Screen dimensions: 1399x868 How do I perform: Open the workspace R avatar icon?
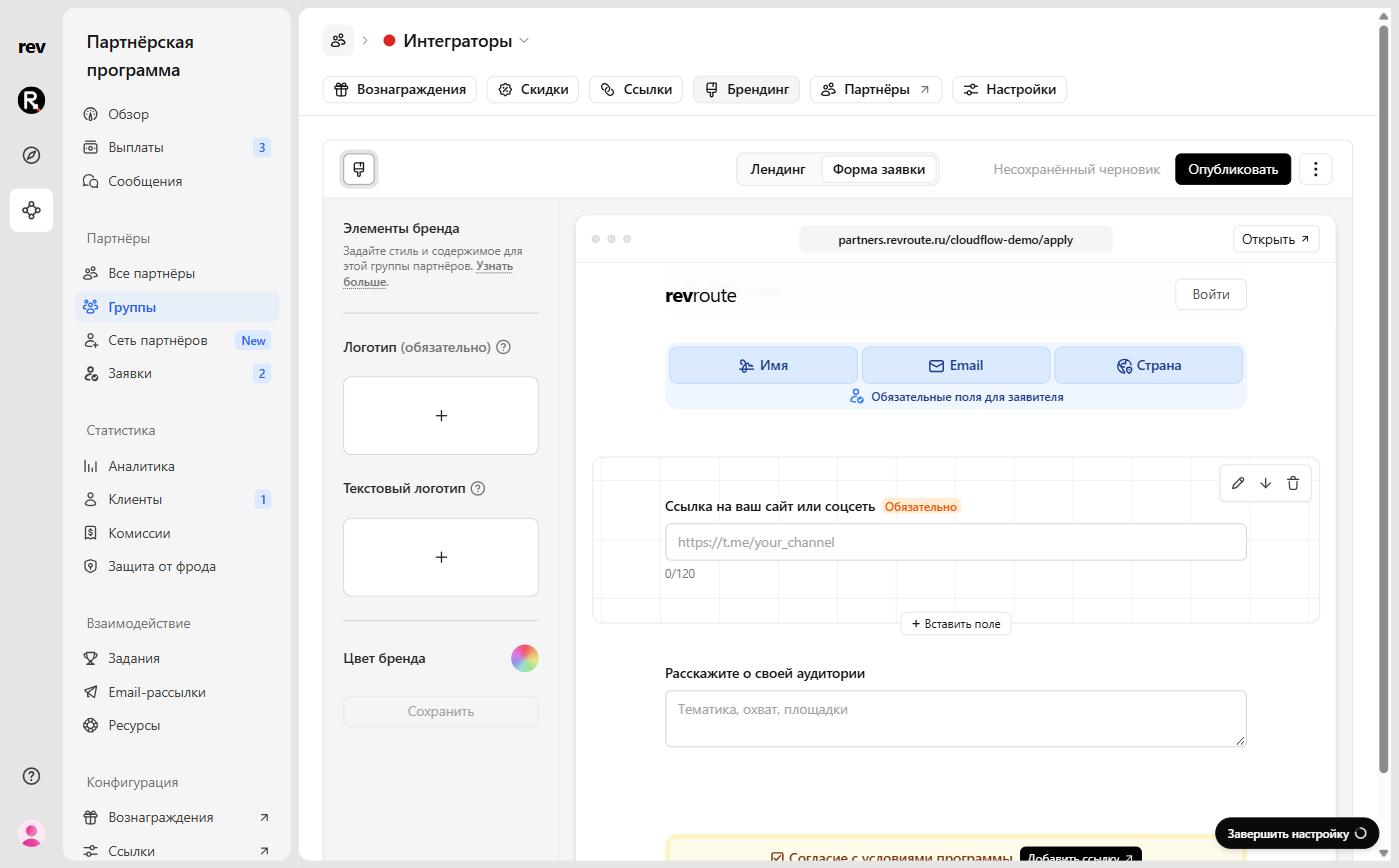click(x=31, y=100)
